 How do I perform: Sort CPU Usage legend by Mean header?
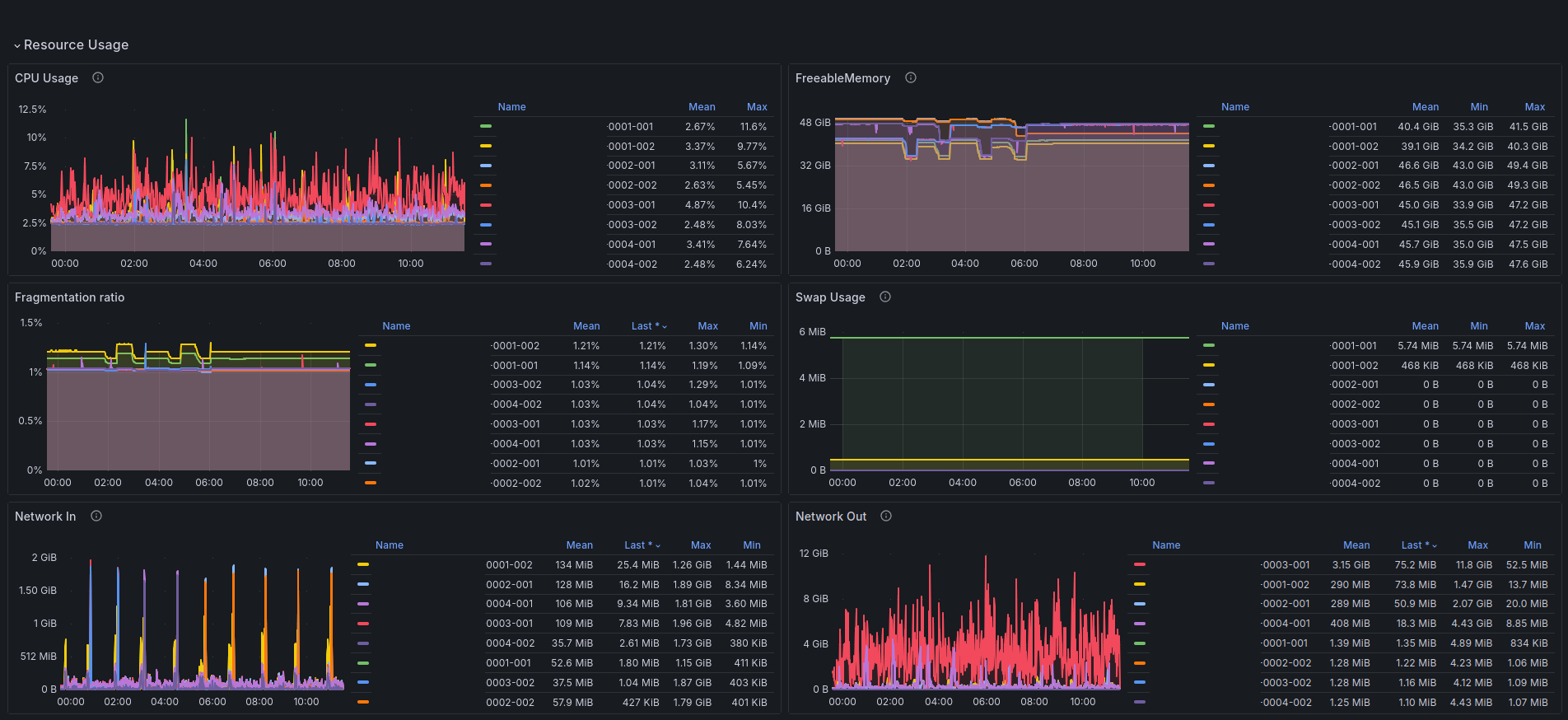point(702,107)
